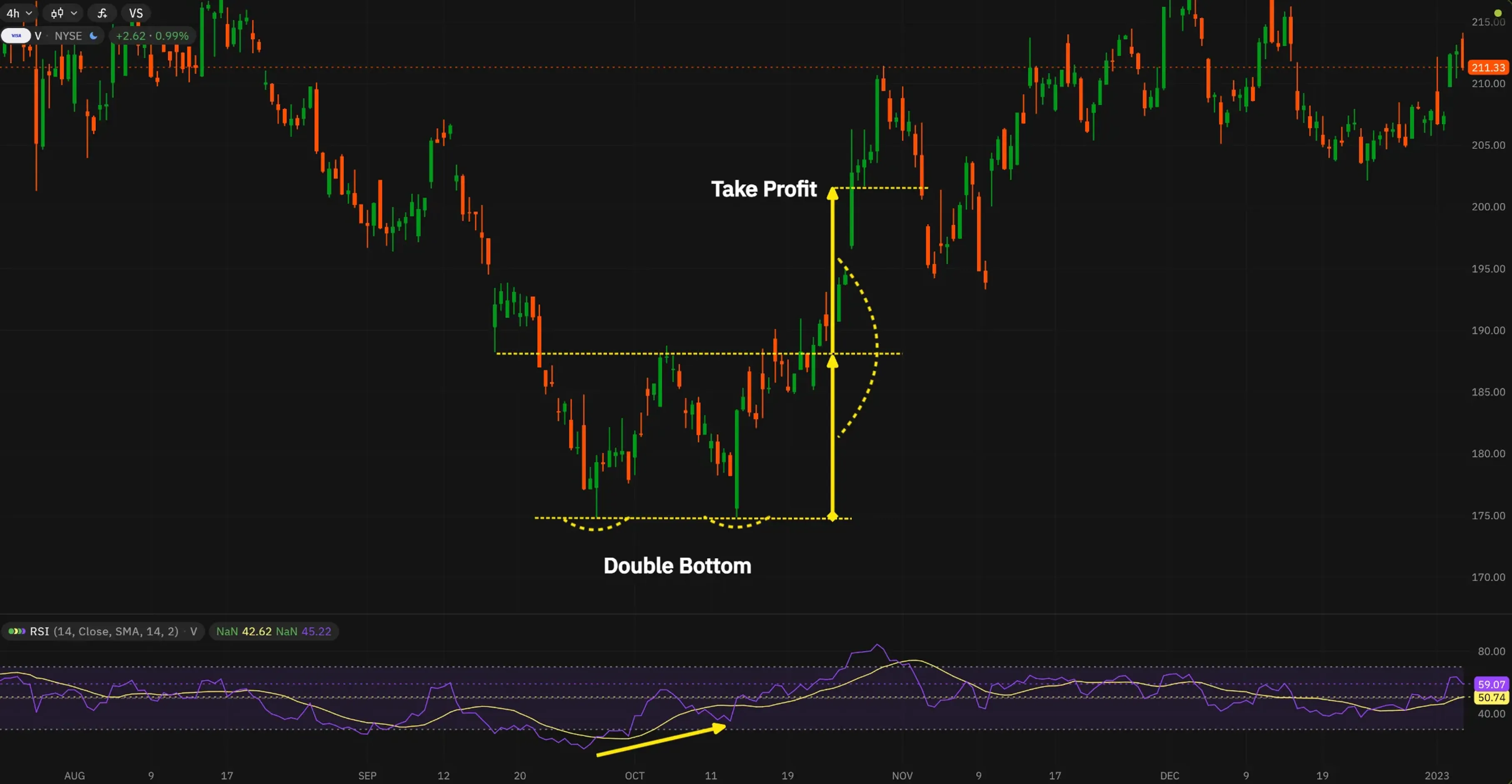The image size is (1512, 784).
Task: Click the 211.33 current price label
Action: pos(1488,67)
